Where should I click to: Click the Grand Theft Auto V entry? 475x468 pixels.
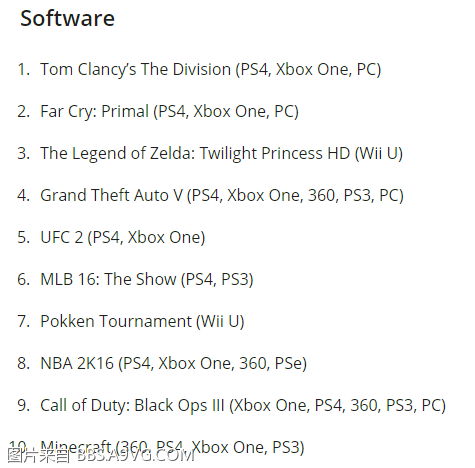222,196
